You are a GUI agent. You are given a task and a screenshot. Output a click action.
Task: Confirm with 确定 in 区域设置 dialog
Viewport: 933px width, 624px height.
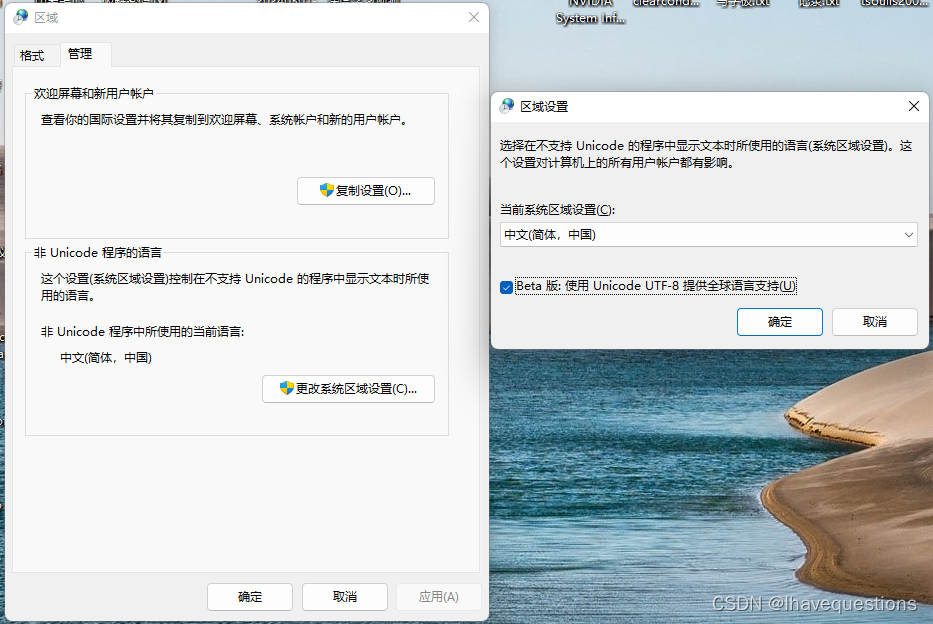pos(779,322)
